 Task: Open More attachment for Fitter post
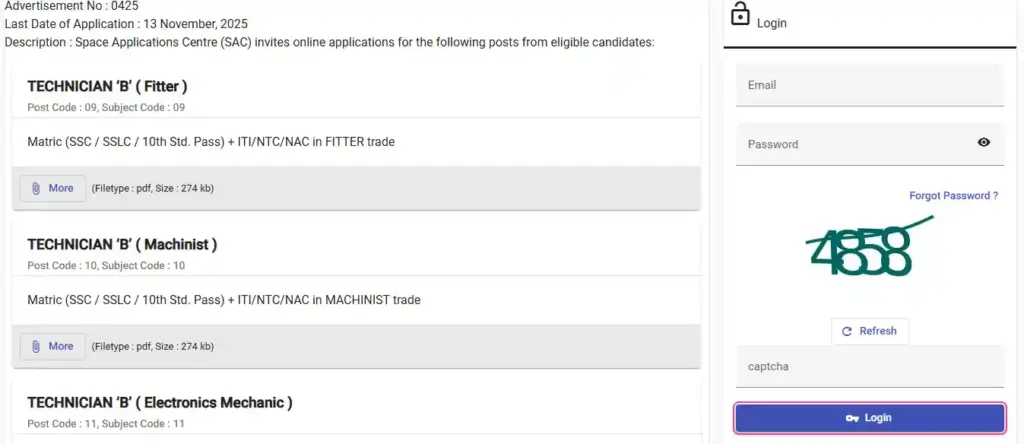[x=53, y=188]
